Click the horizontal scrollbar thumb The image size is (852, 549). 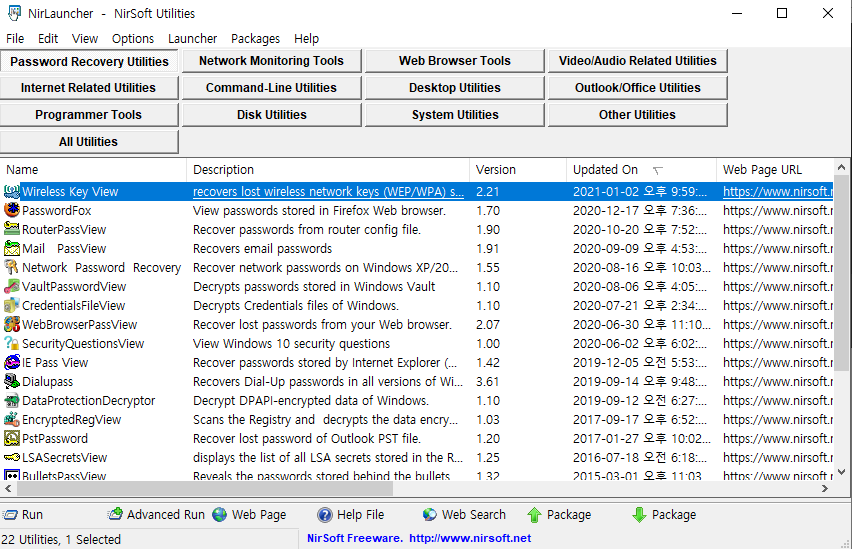(x=205, y=489)
